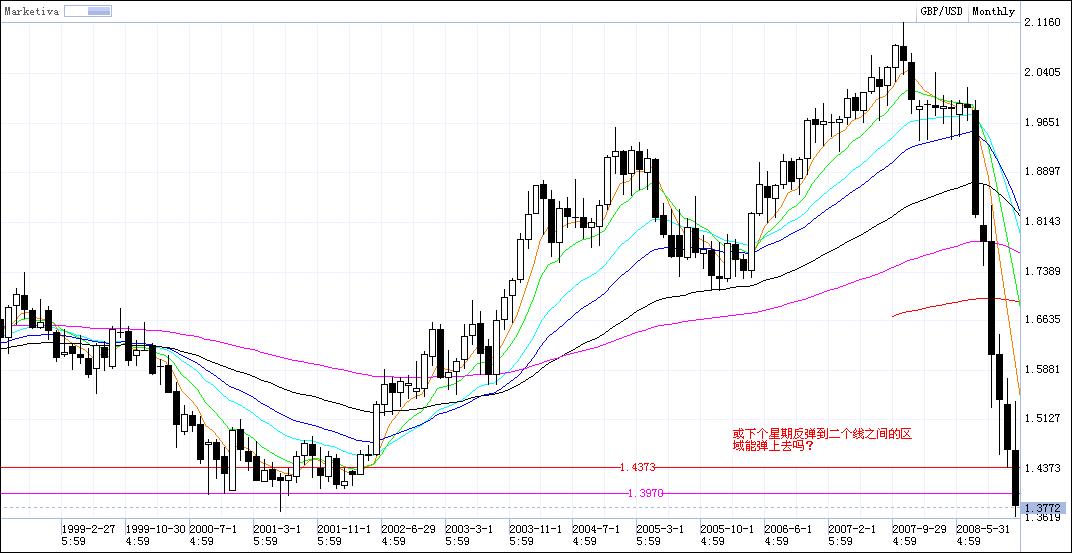Open the GBP/USD symbol selector
Image resolution: width=1072 pixels, height=553 pixels.
pyautogui.click(x=941, y=12)
